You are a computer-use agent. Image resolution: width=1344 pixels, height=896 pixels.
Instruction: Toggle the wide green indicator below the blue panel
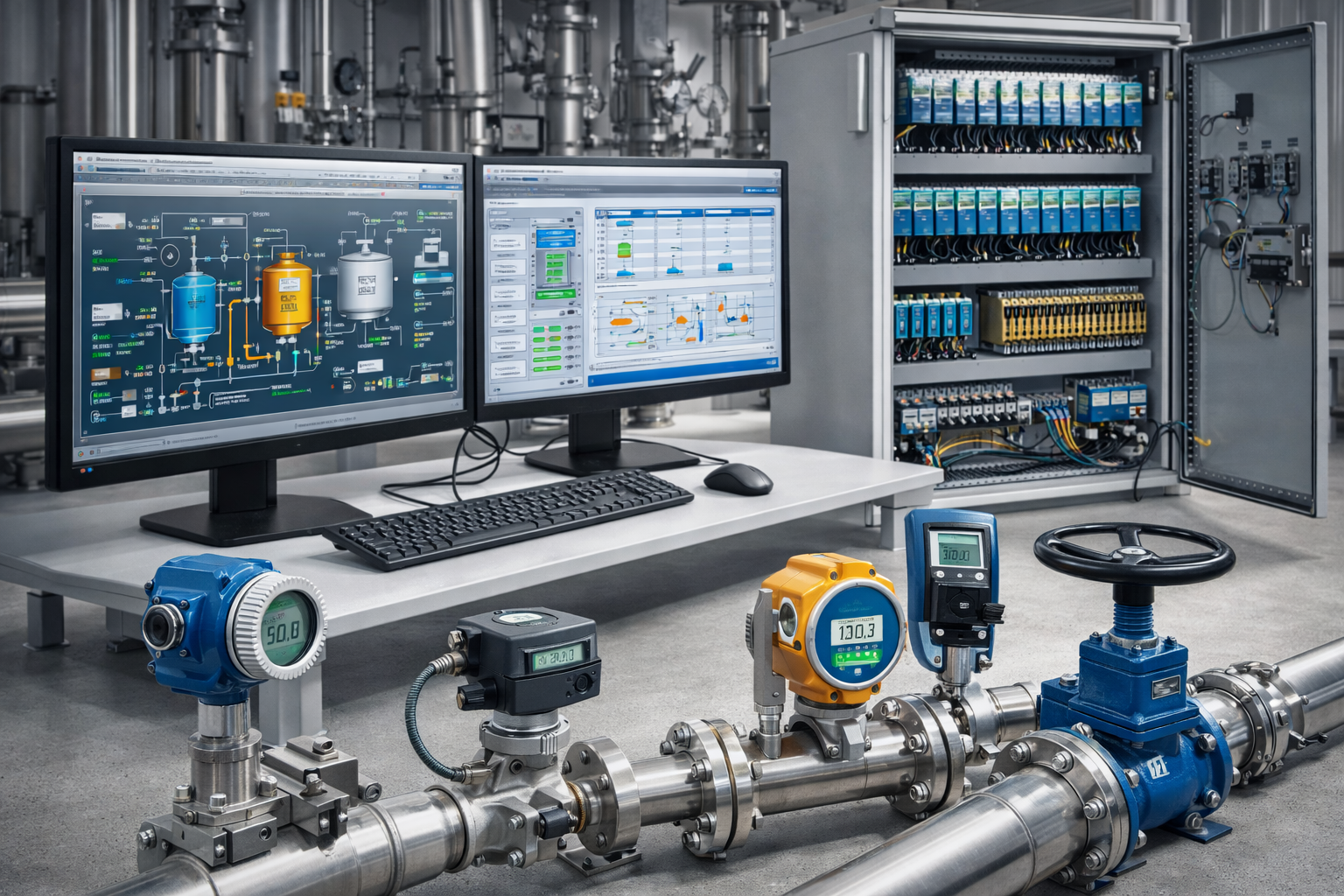(x=556, y=296)
